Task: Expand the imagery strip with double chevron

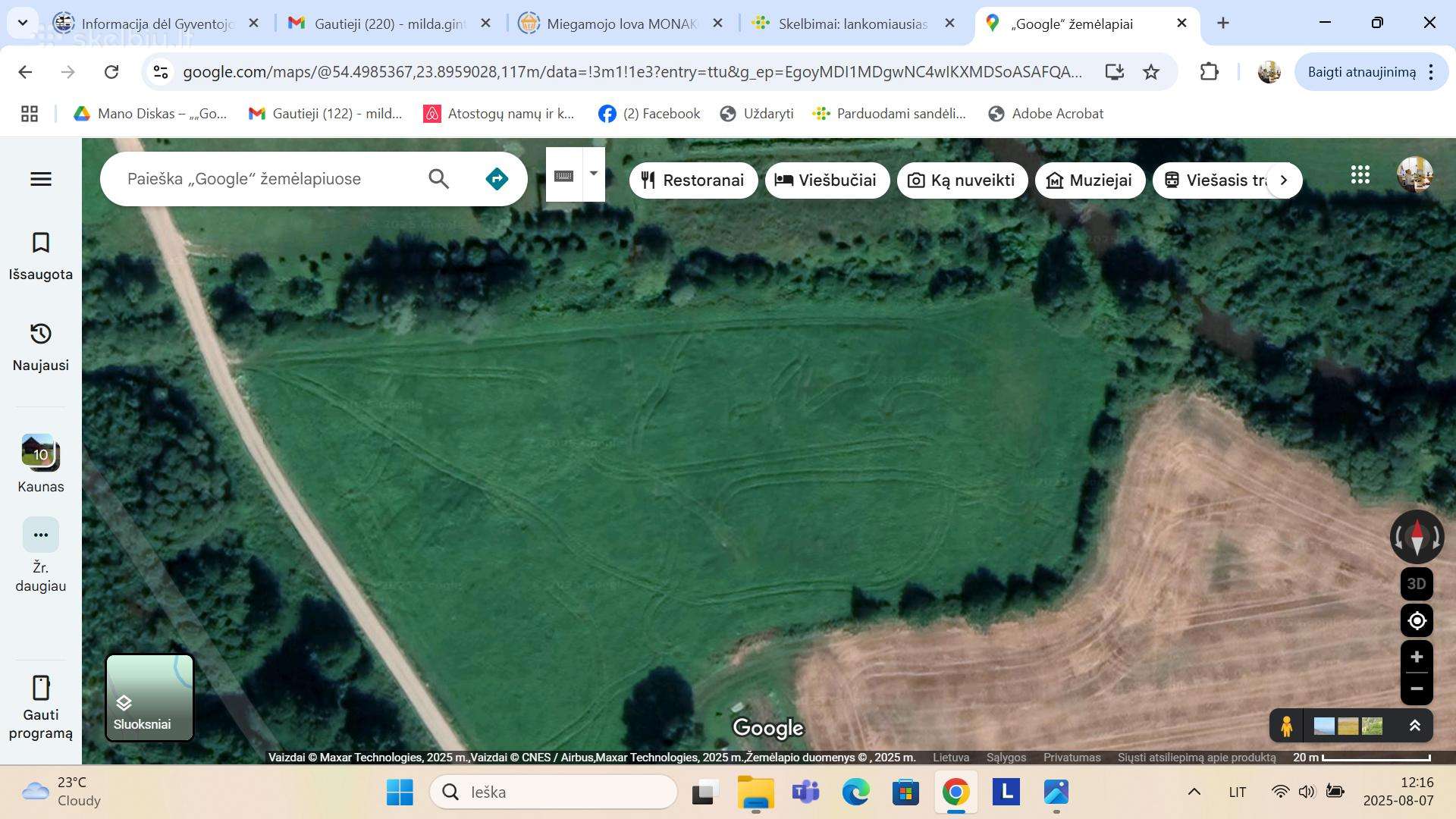Action: click(1414, 726)
